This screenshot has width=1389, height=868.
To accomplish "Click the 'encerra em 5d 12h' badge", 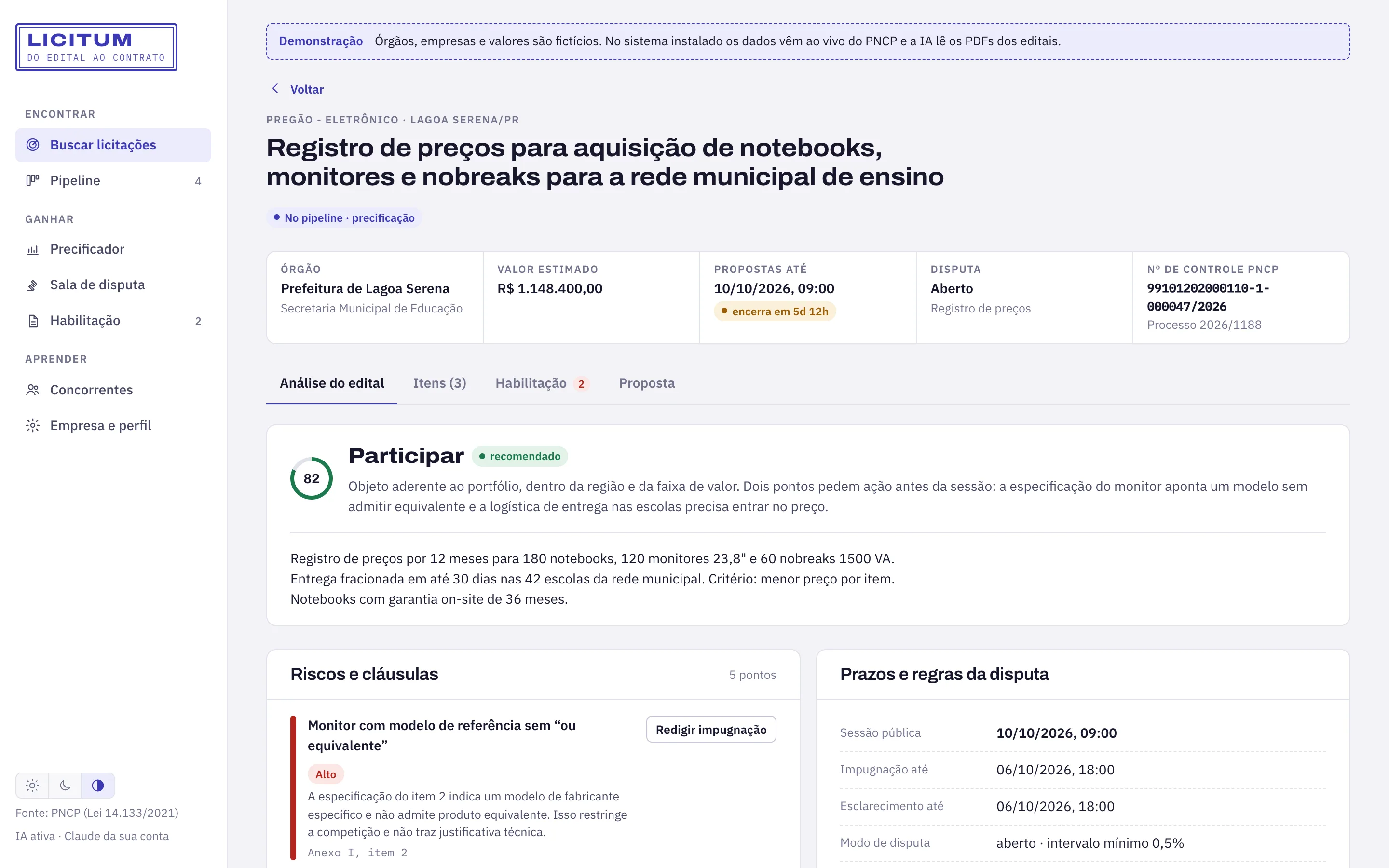I will [774, 311].
